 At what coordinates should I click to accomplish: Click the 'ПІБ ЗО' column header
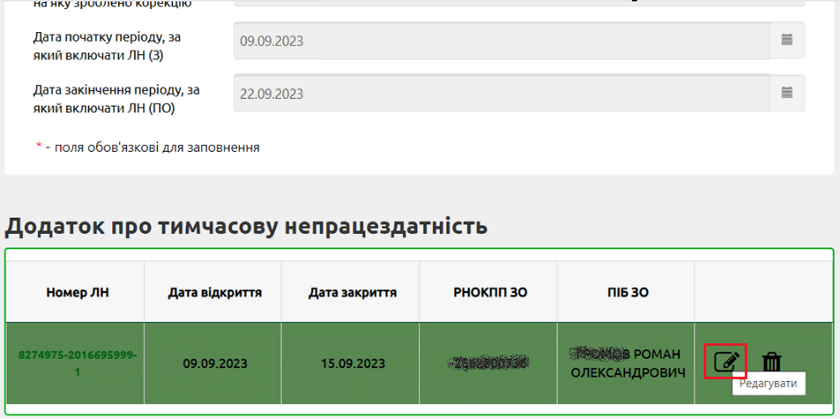click(626, 293)
